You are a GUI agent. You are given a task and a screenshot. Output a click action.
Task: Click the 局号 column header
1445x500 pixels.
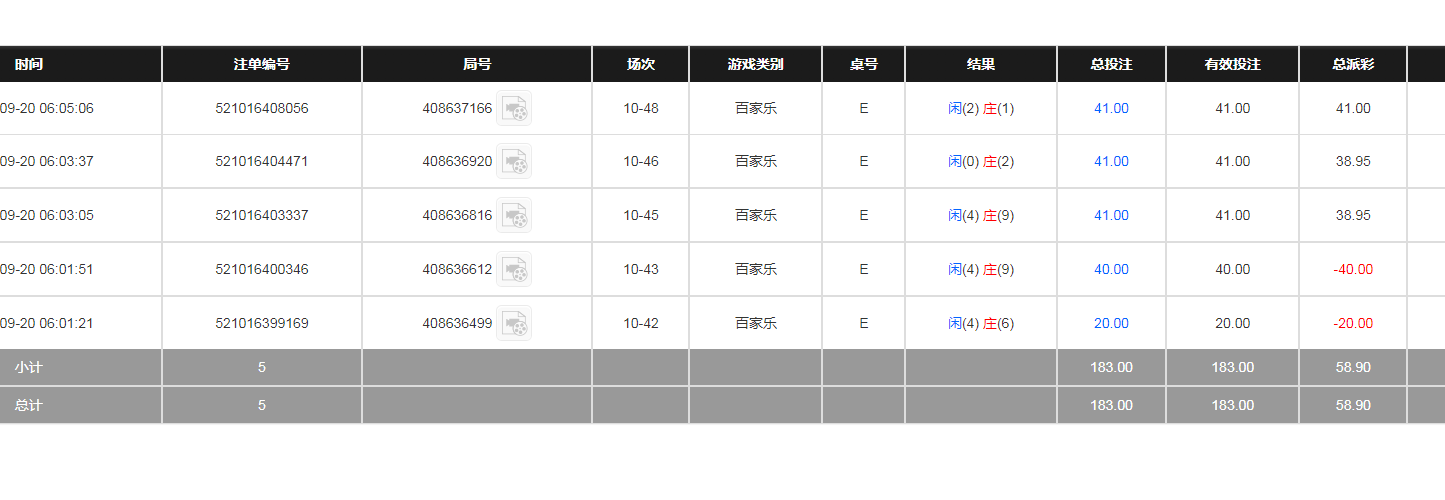pyautogui.click(x=477, y=64)
